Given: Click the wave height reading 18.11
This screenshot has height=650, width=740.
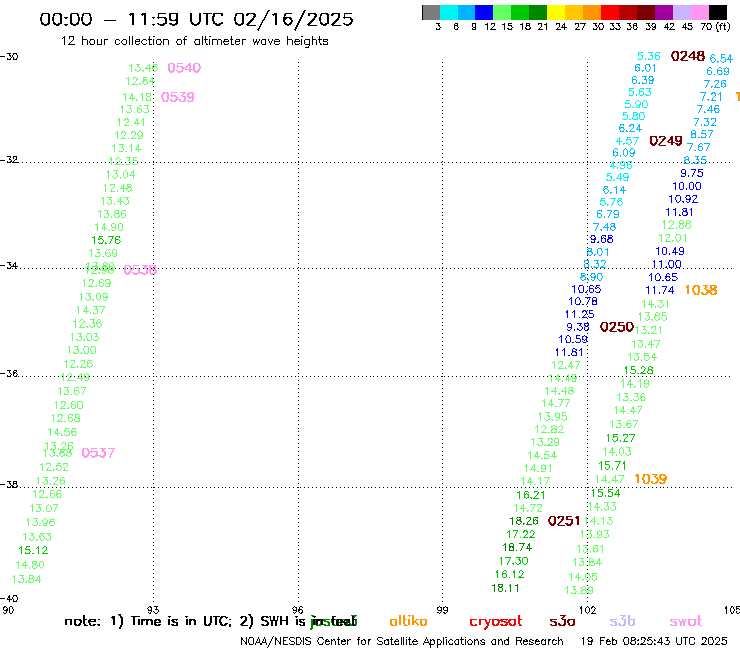Looking at the screenshot, I should (x=505, y=588).
